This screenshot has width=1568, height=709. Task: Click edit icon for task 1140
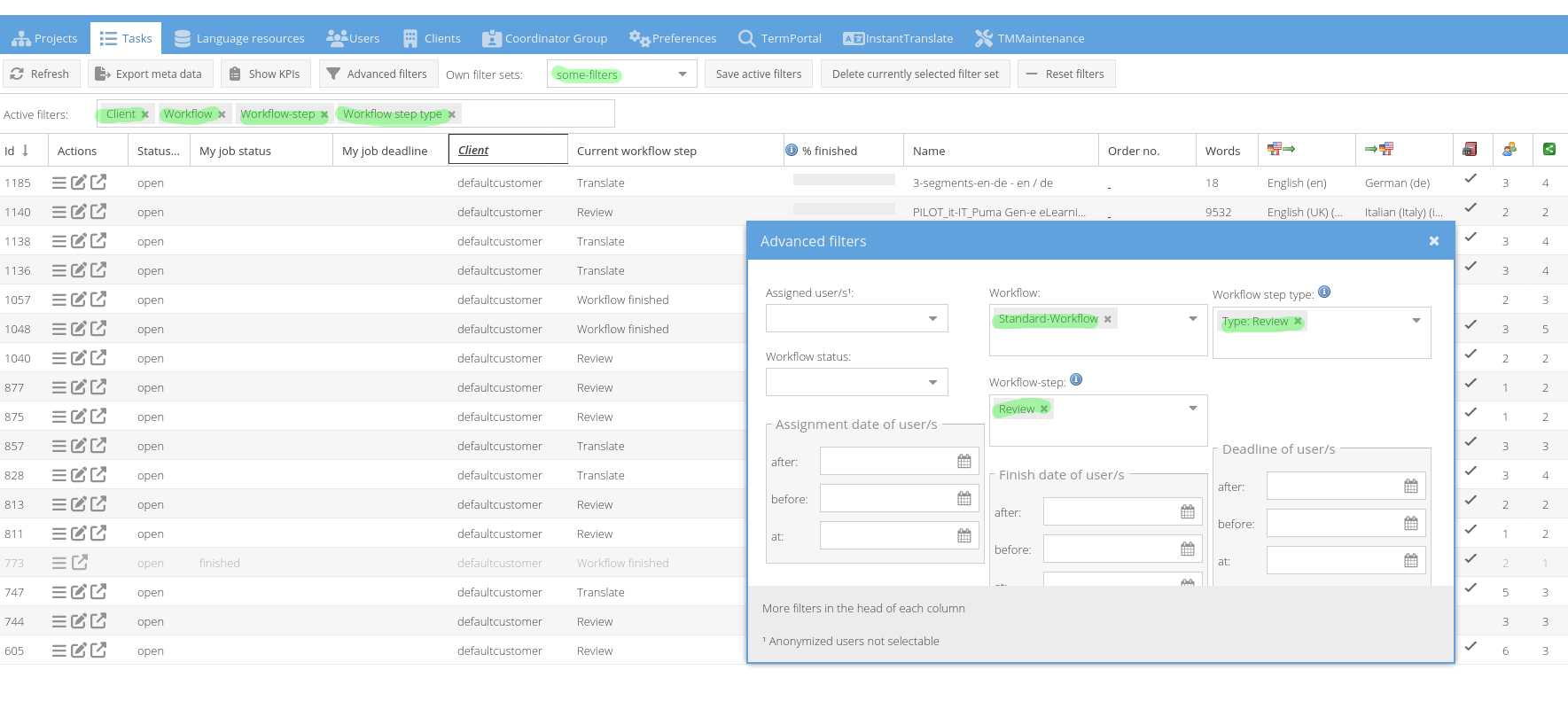79,212
